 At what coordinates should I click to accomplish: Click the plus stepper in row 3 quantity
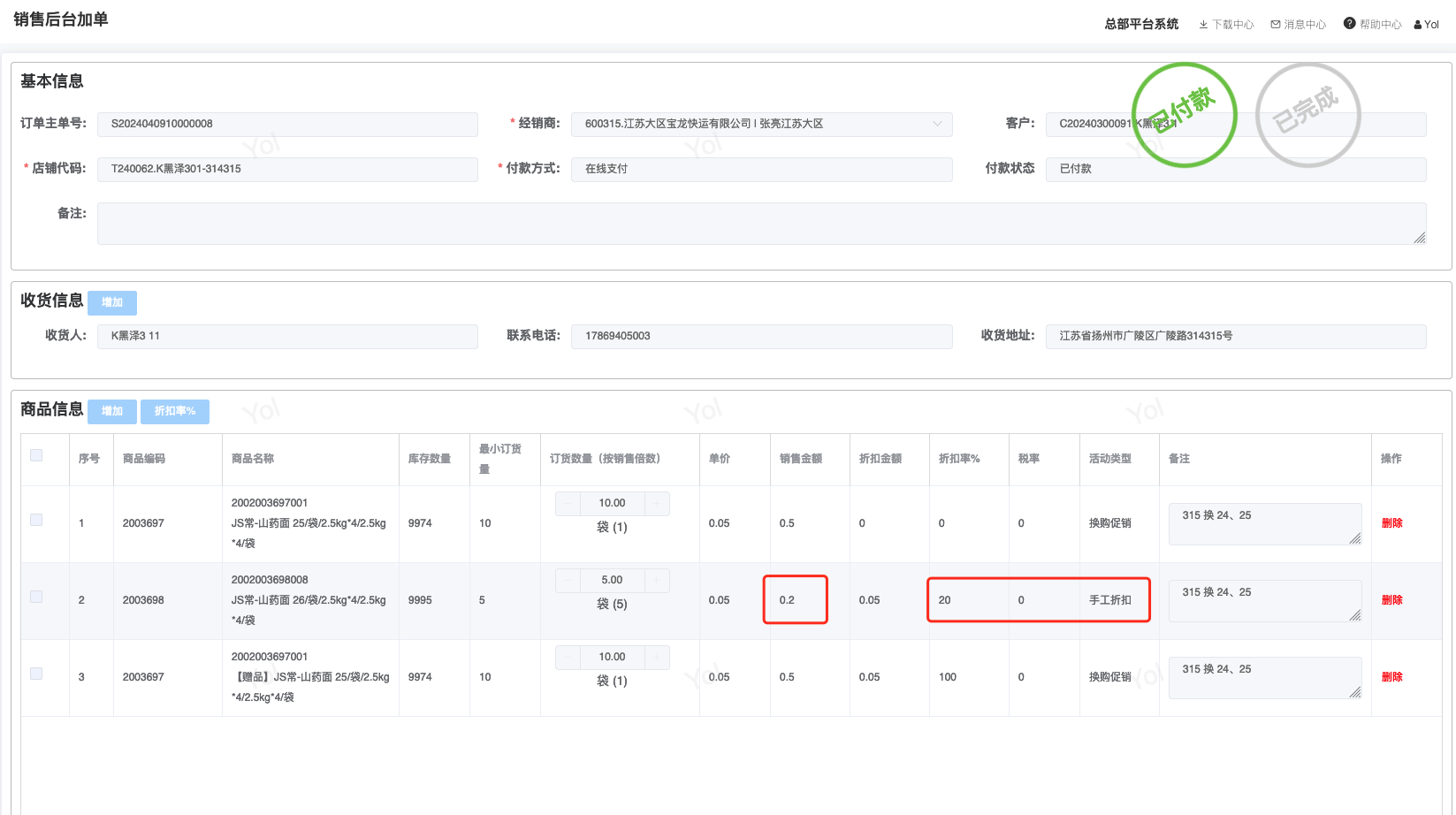coord(657,657)
